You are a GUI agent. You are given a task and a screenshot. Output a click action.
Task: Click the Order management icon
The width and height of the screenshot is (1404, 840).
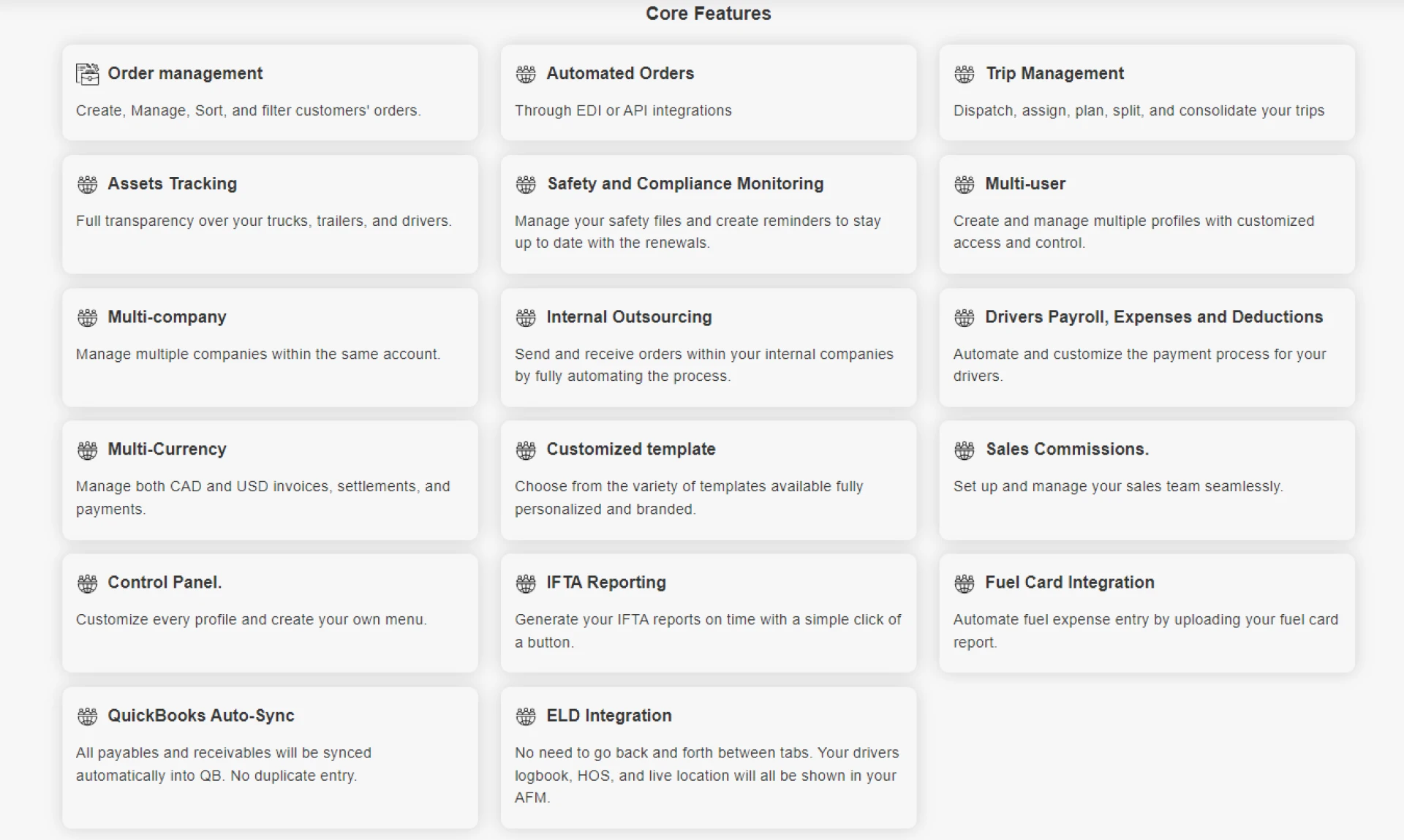coord(87,74)
